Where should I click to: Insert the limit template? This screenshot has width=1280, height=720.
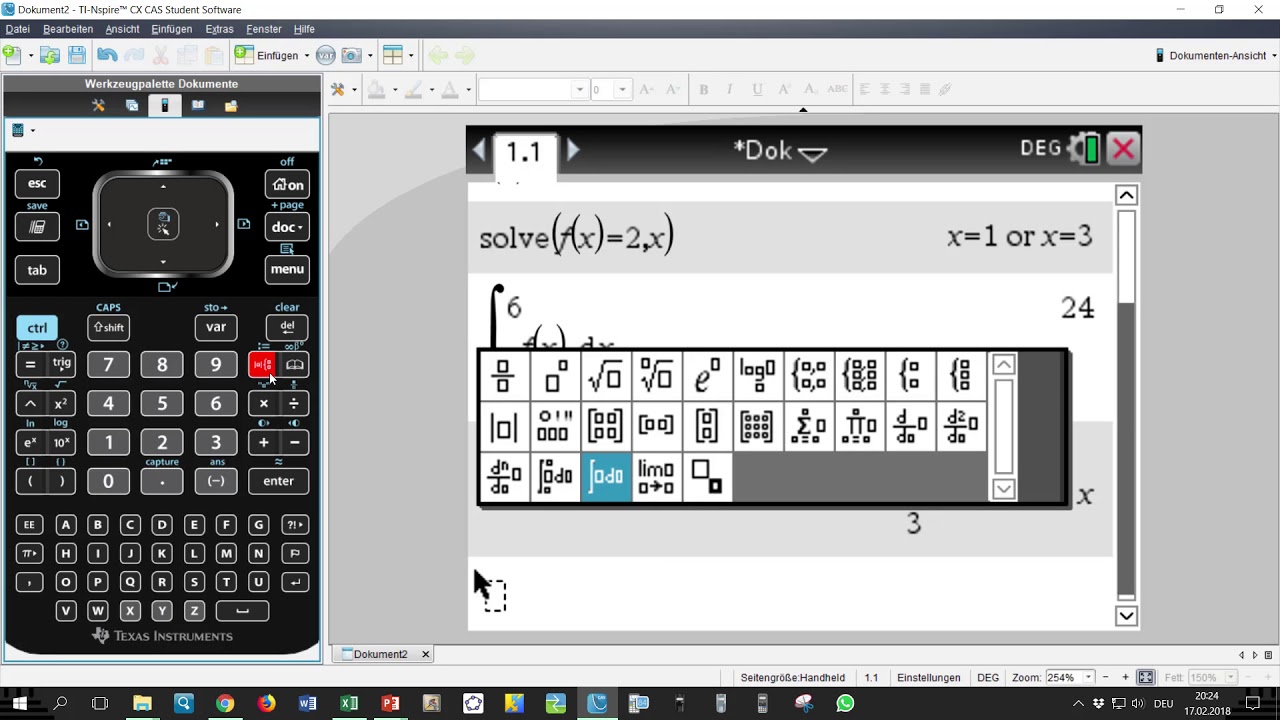pyautogui.click(x=656, y=477)
